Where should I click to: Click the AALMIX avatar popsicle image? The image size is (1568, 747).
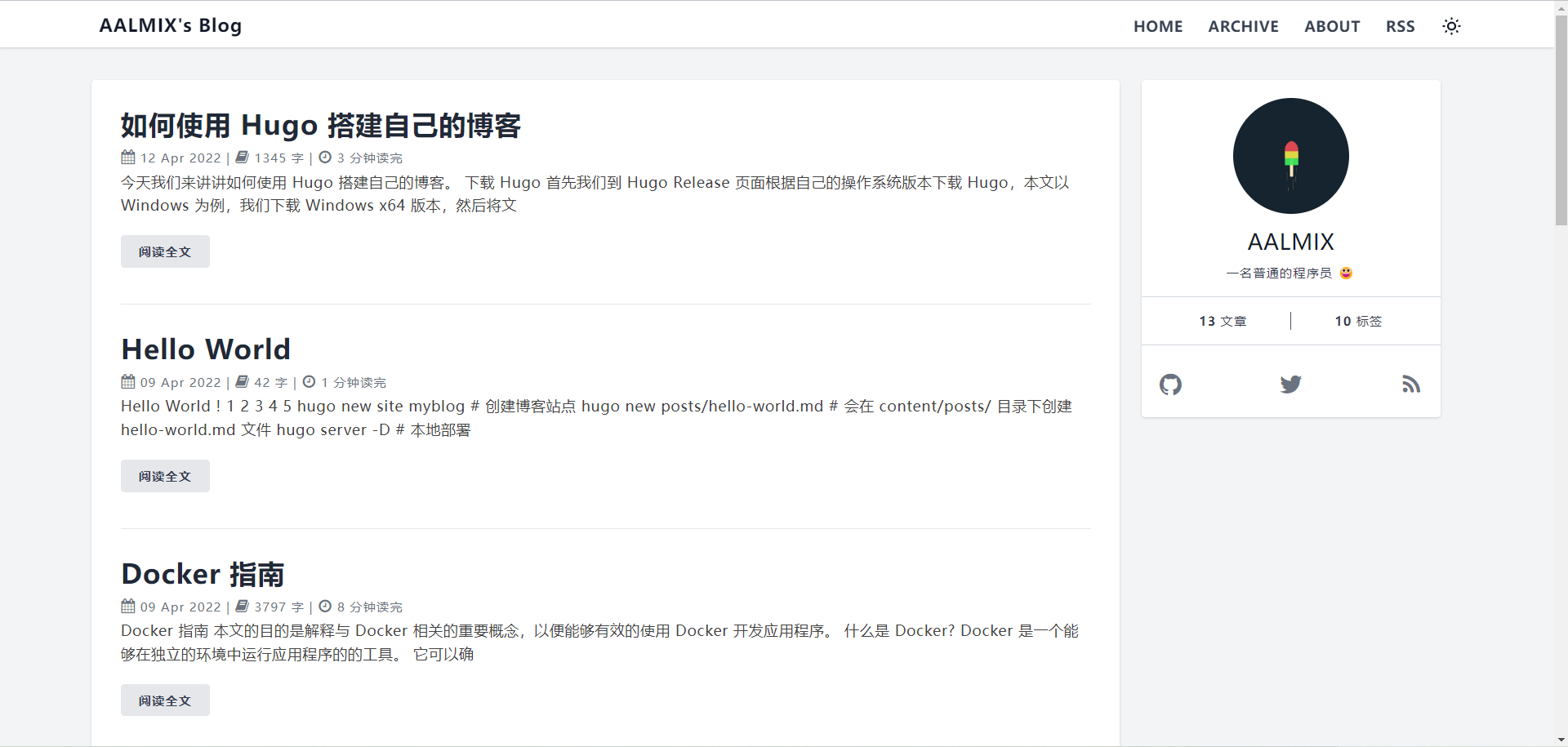tap(1290, 156)
